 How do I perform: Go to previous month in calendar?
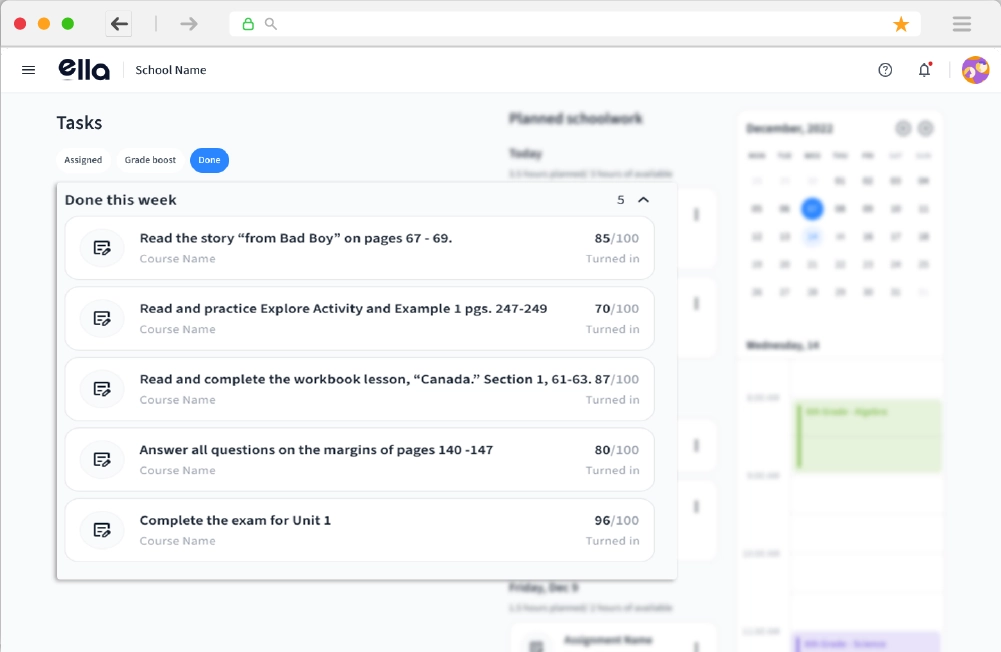[x=903, y=128]
